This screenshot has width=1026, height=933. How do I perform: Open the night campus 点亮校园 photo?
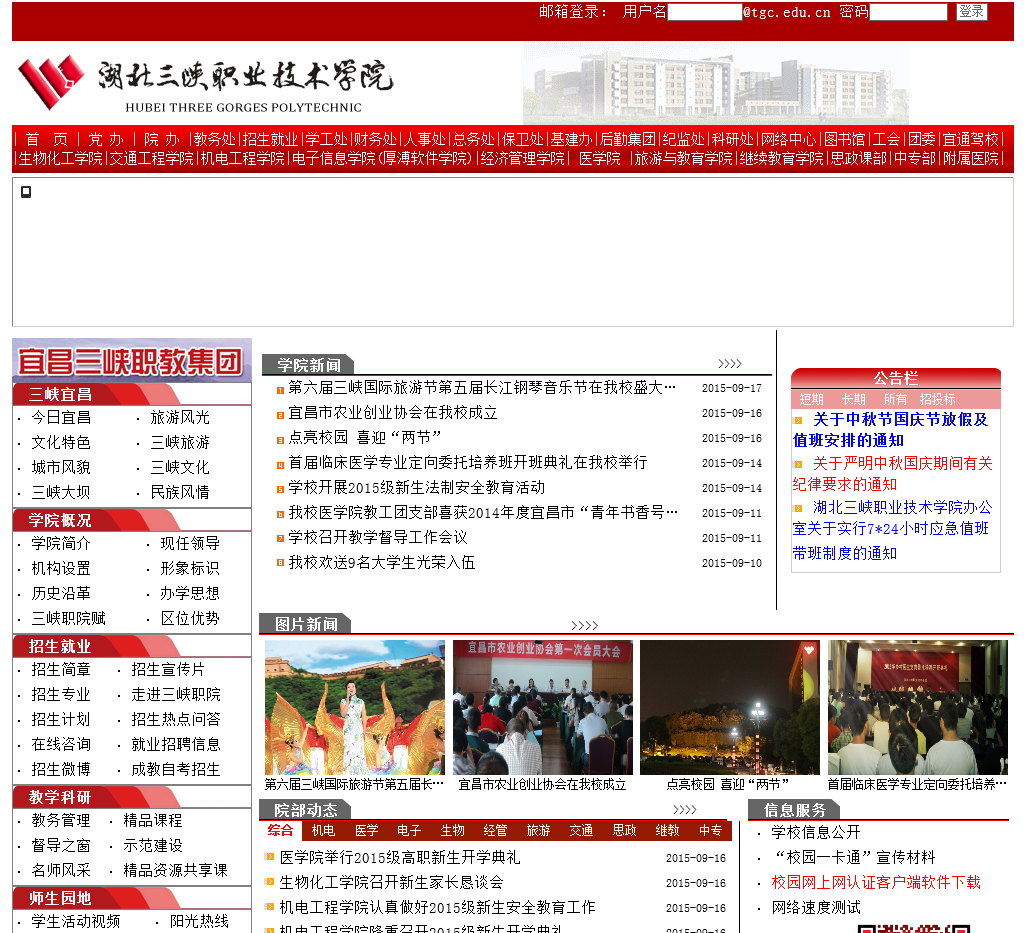coord(730,707)
